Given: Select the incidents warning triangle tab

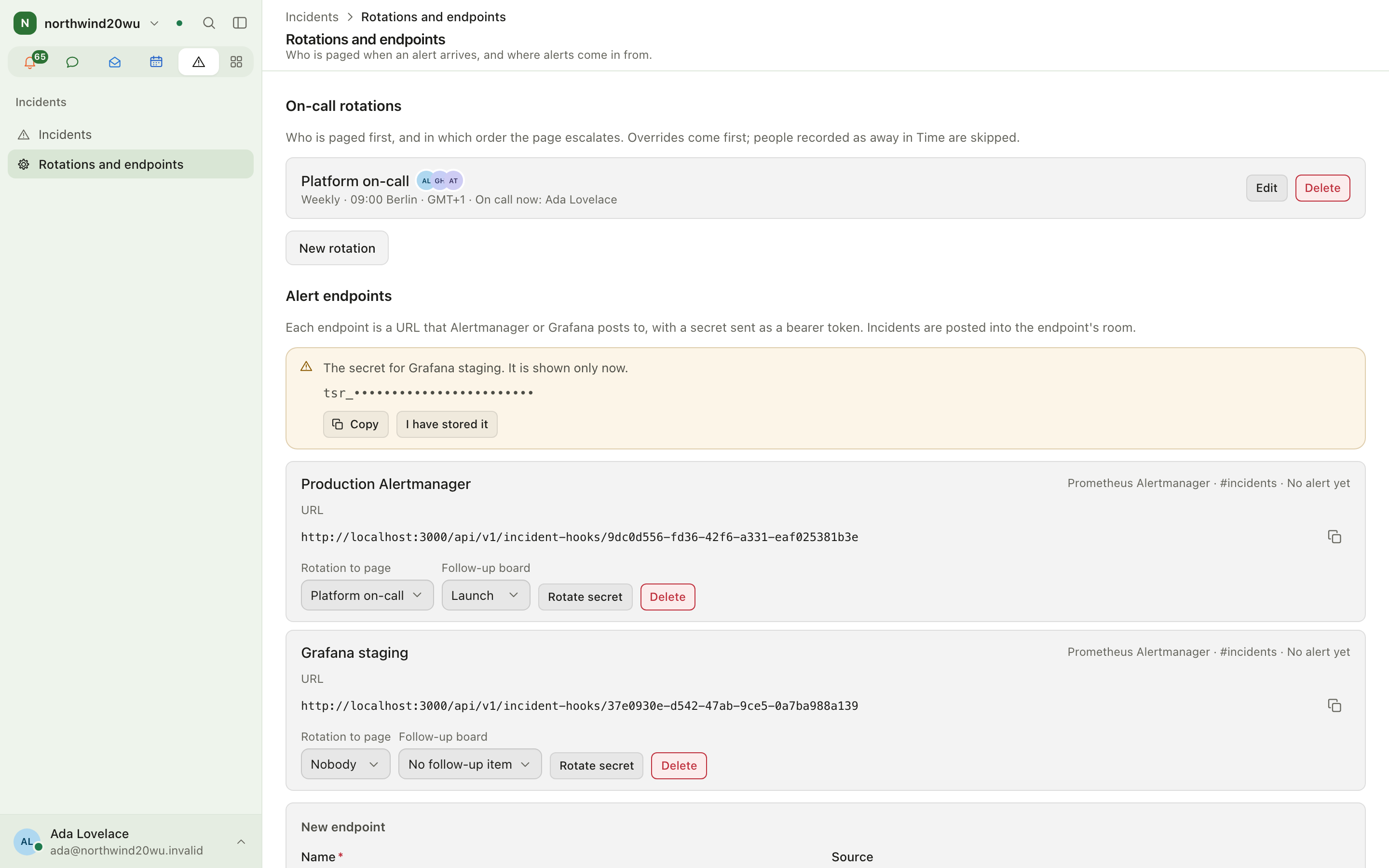Looking at the screenshot, I should tap(198, 61).
